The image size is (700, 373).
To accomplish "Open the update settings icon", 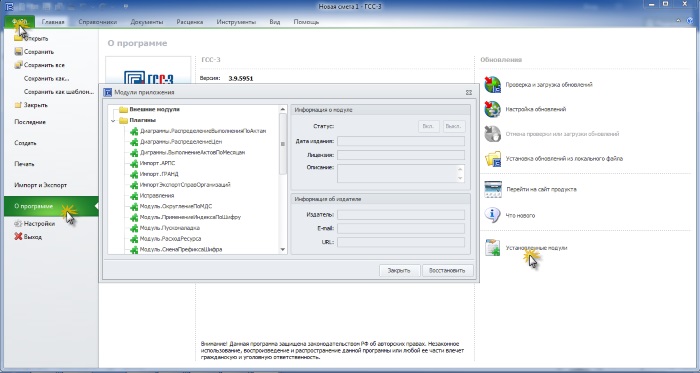I will [492, 109].
